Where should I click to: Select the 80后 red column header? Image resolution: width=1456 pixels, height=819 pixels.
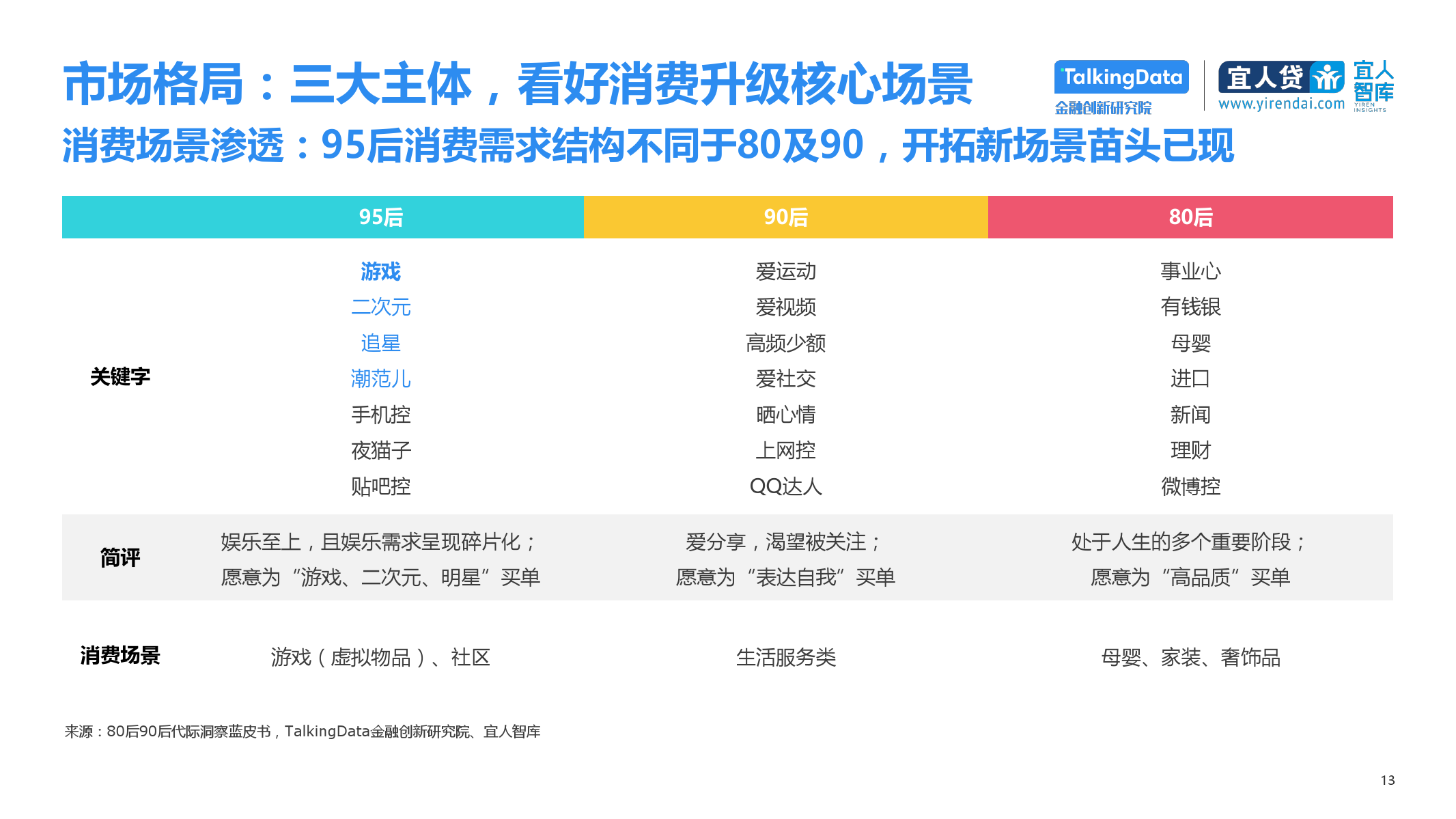(x=1190, y=217)
